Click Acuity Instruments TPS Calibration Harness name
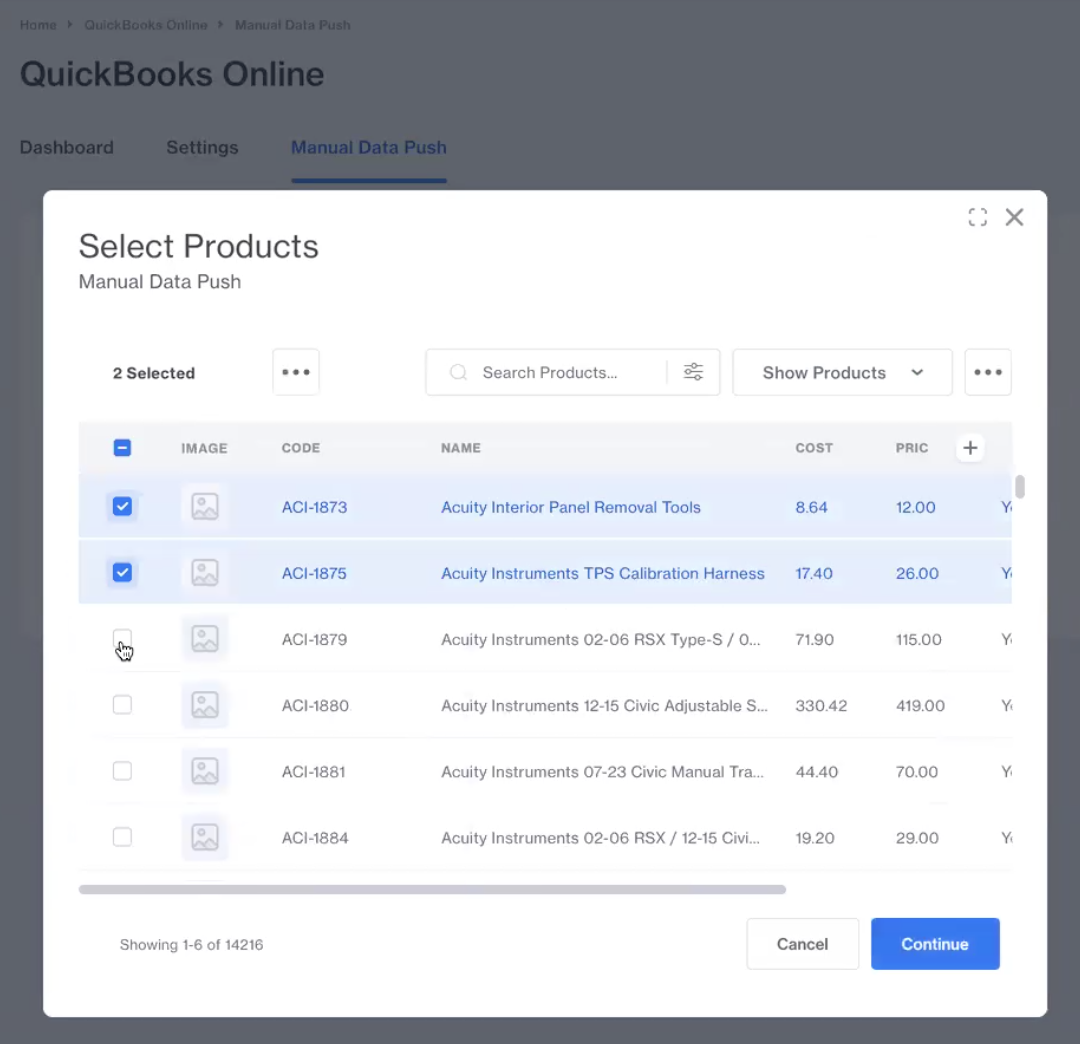This screenshot has width=1080, height=1044. point(603,573)
